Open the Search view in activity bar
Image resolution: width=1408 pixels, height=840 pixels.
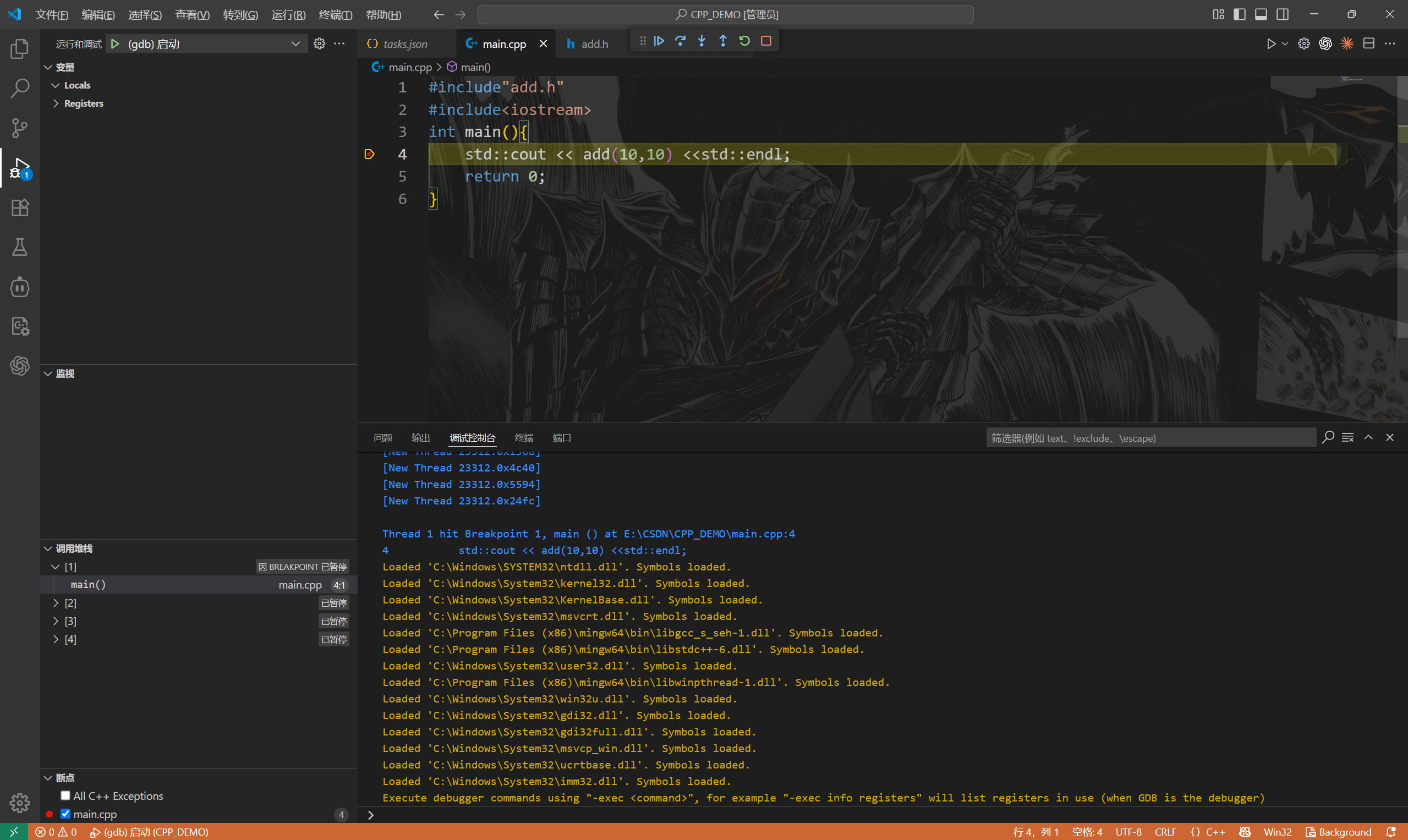[x=20, y=89]
